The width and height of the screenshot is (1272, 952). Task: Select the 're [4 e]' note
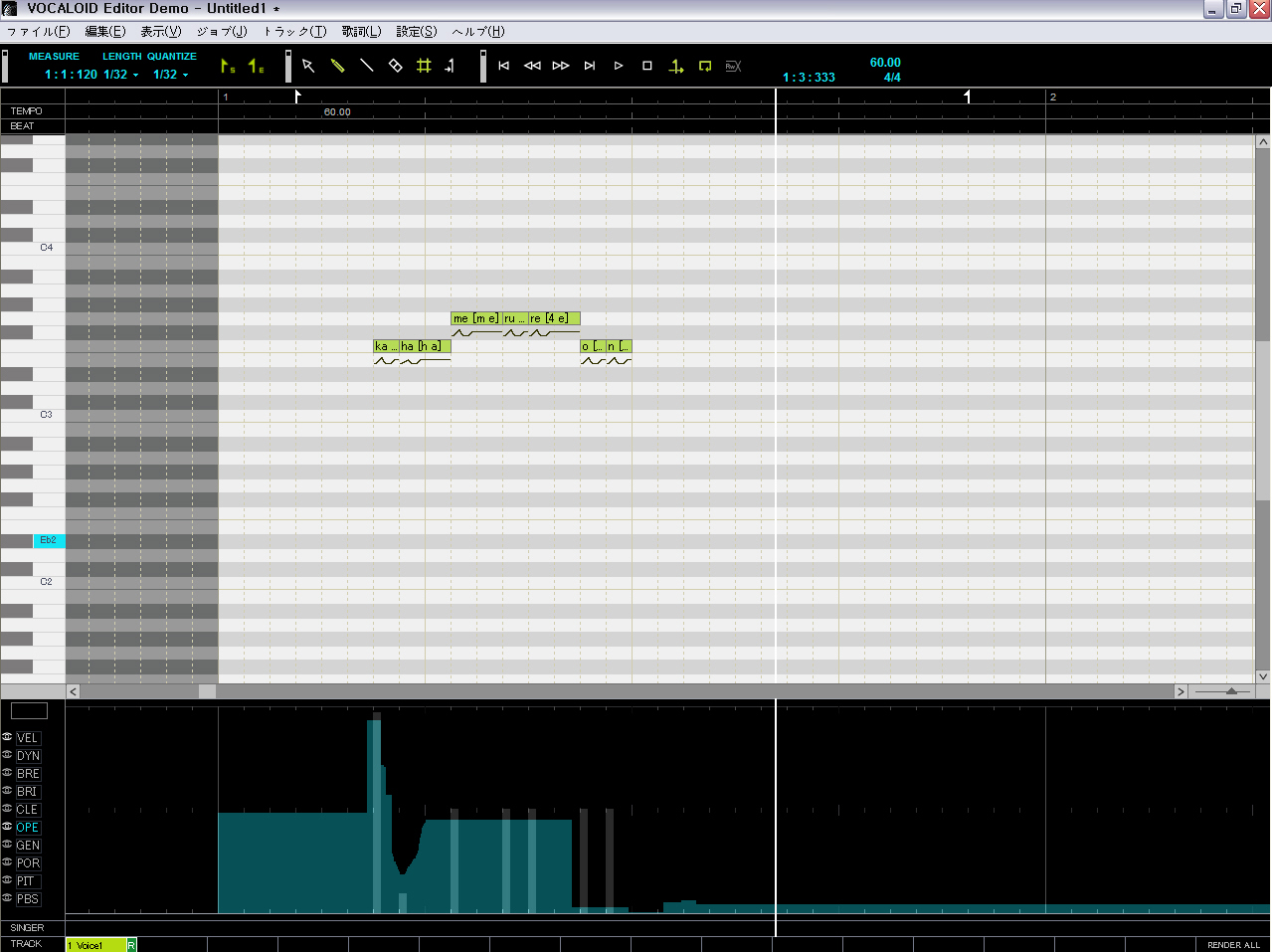tap(554, 318)
